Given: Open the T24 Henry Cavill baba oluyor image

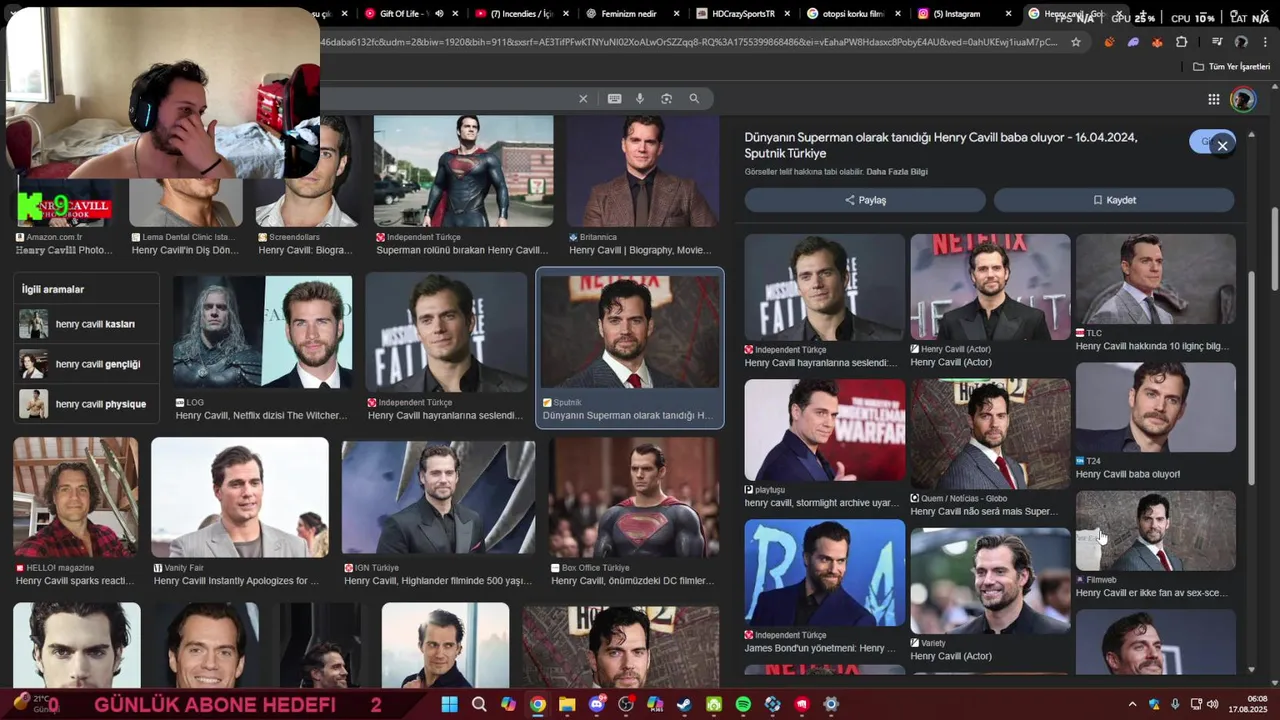Looking at the screenshot, I should tap(1155, 421).
